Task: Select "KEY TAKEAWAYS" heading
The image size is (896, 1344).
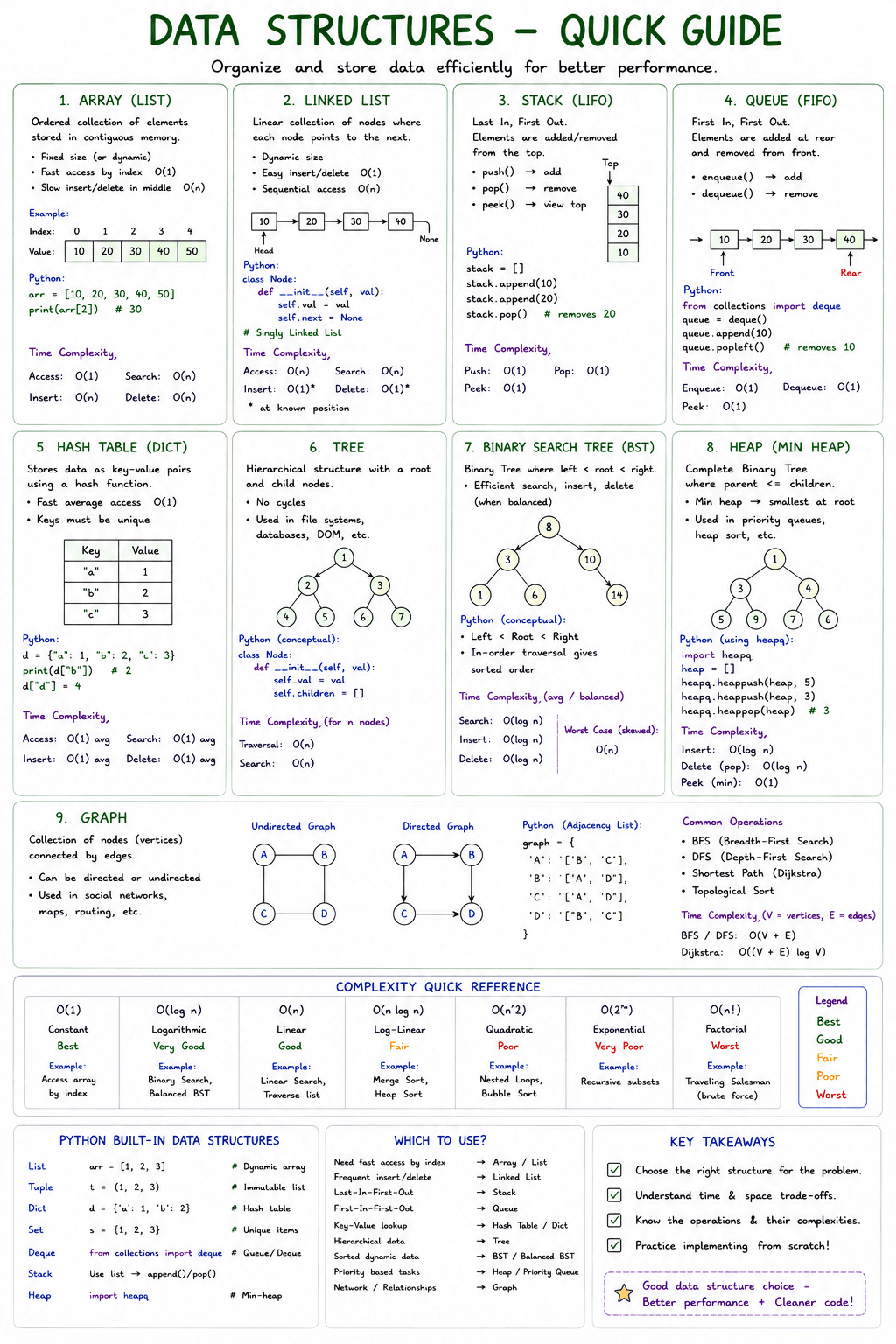Action: pos(723,1142)
